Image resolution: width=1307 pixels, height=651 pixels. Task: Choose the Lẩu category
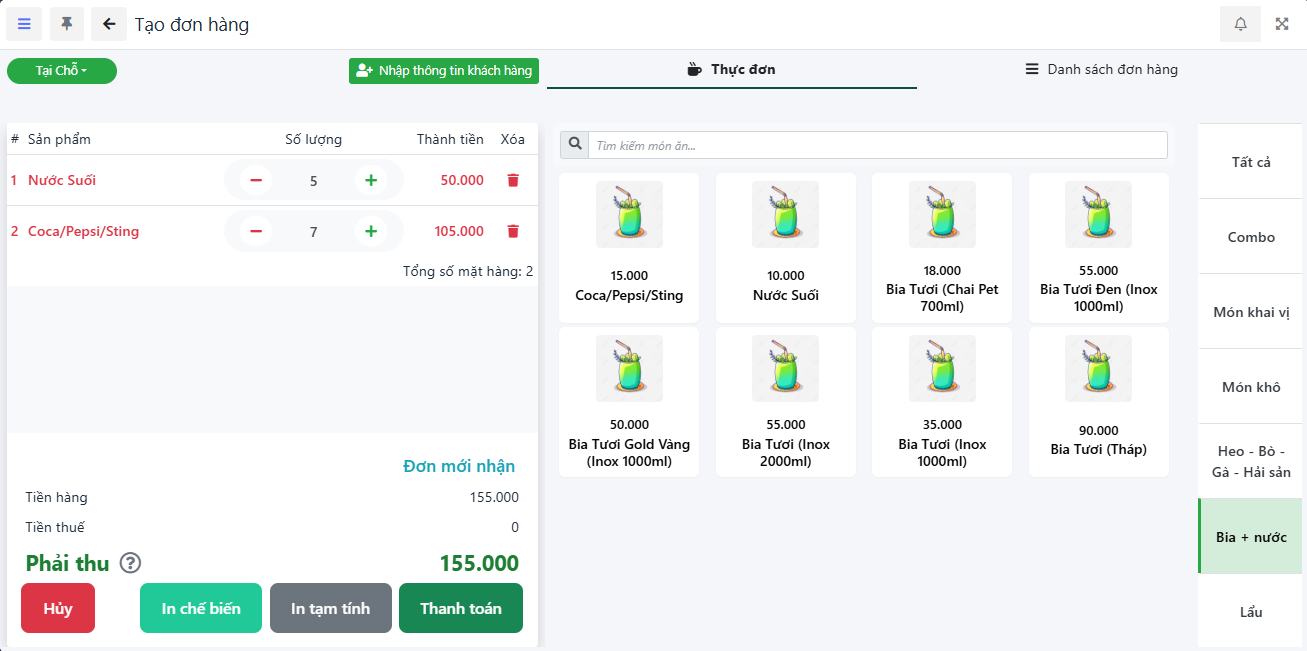coord(1250,612)
